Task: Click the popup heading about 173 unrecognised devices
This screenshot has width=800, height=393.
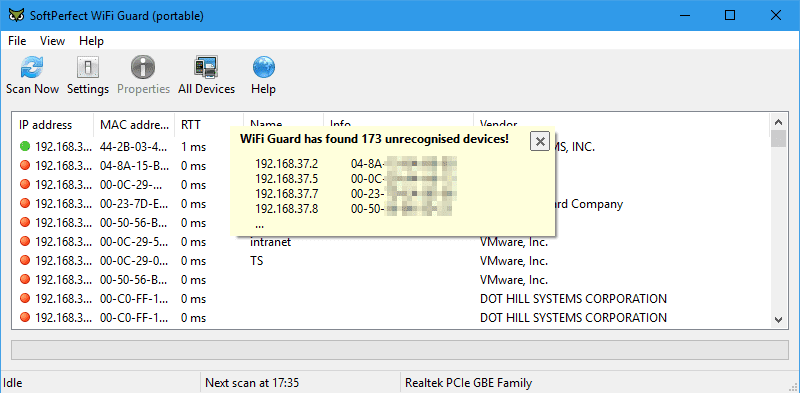Action: (374, 139)
